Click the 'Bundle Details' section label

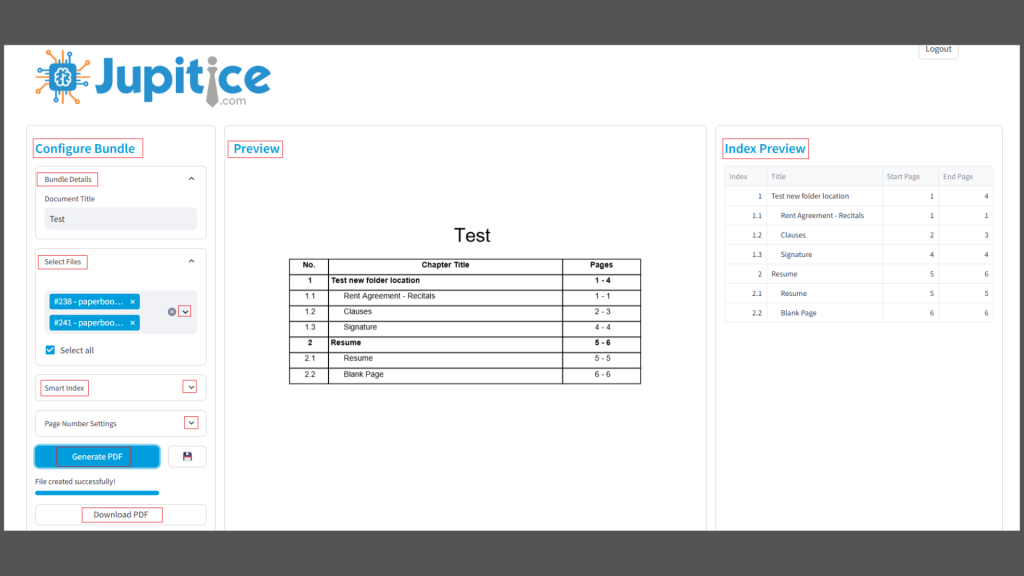click(68, 179)
